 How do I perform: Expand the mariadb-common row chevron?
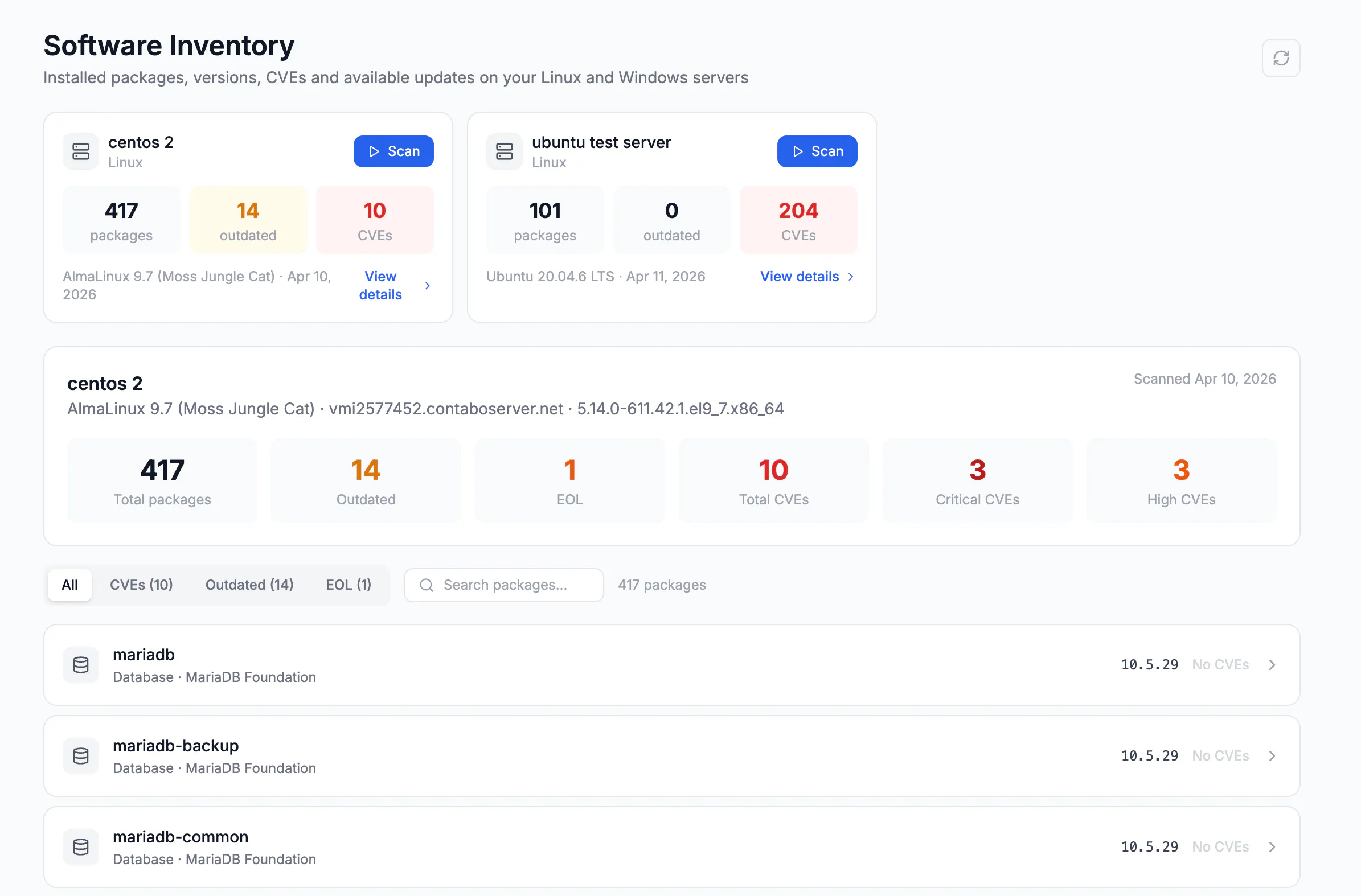pos(1271,847)
